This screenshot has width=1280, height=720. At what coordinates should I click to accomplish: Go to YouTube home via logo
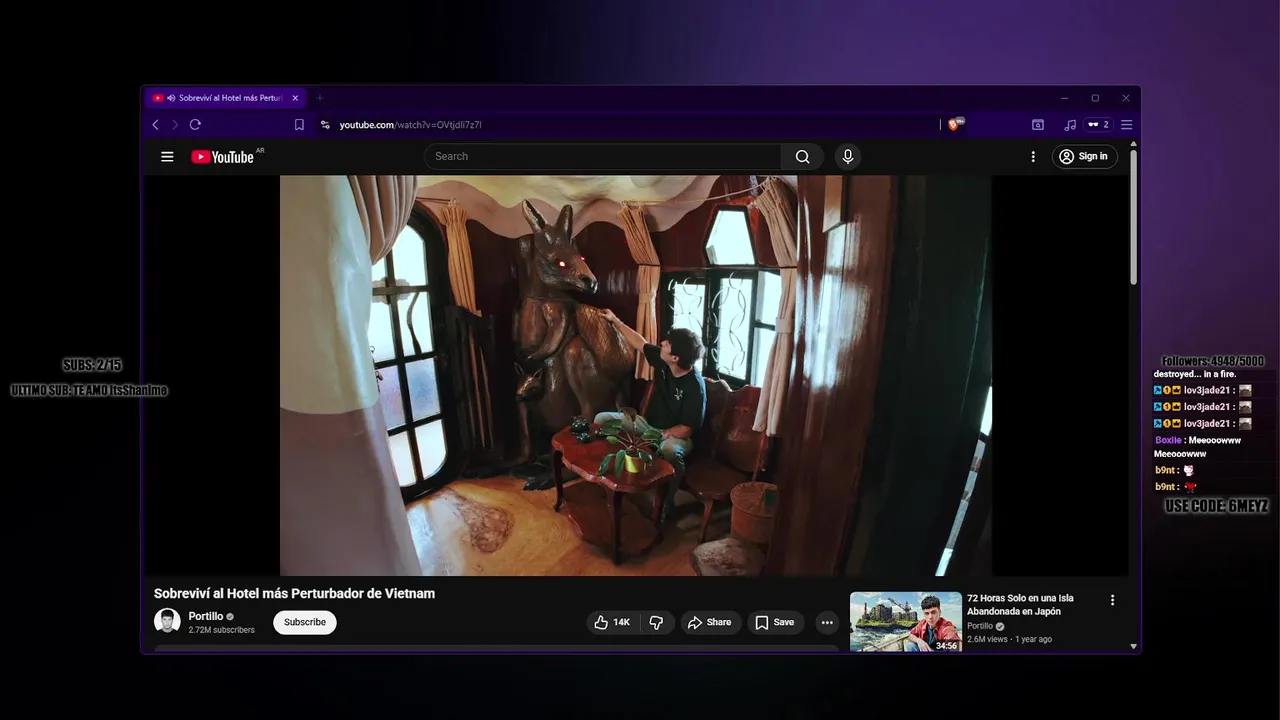[x=222, y=157]
